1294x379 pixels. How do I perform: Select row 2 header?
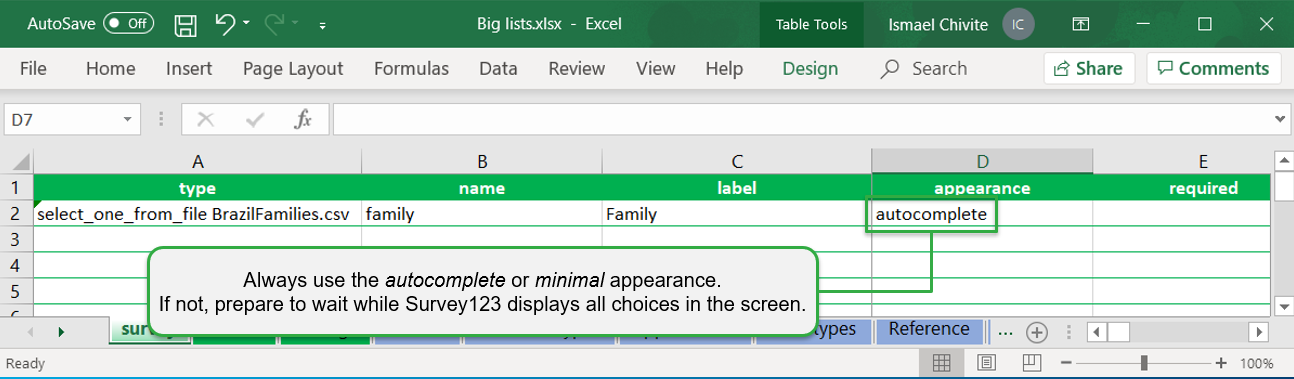click(x=17, y=213)
